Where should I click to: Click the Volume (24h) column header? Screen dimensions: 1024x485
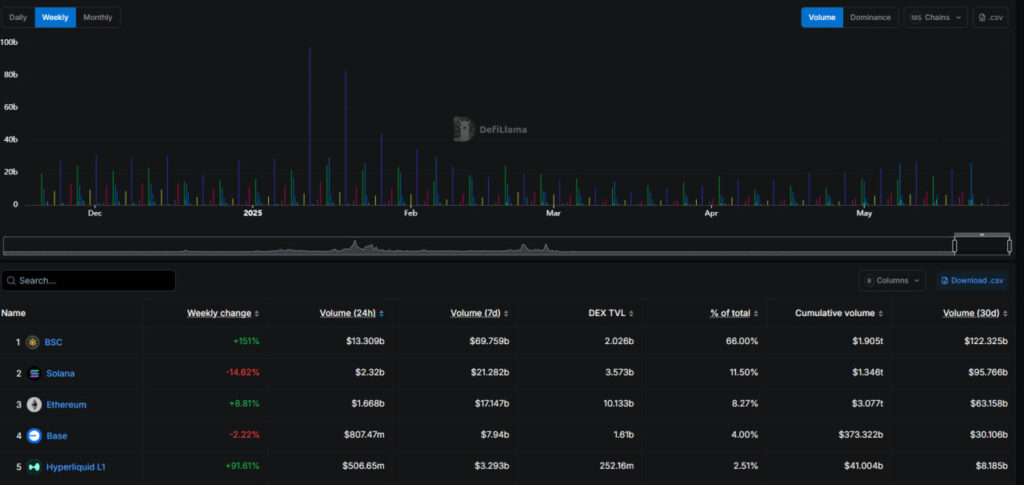[347, 313]
